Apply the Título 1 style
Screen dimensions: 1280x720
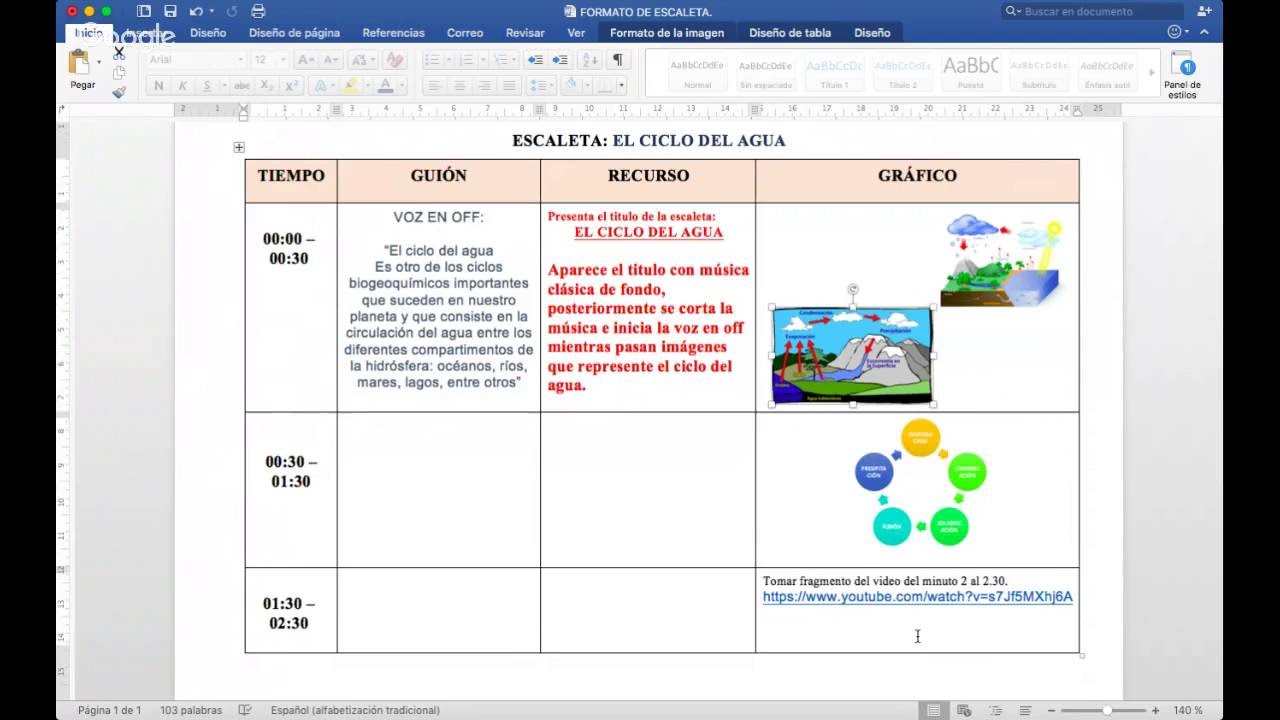(x=834, y=73)
